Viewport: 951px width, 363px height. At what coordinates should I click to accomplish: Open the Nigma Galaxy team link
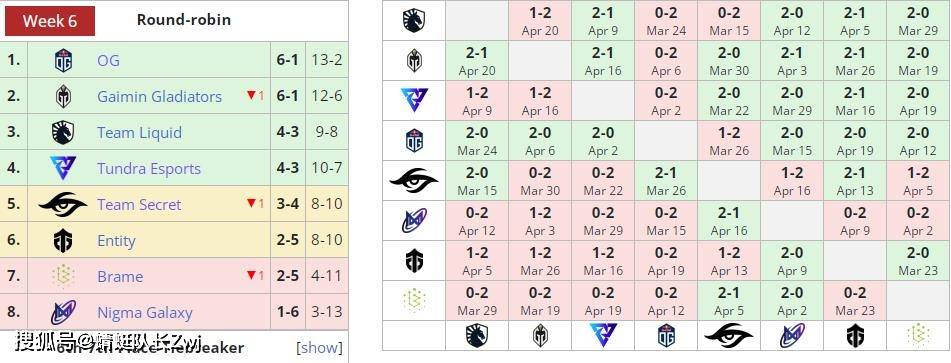(x=144, y=313)
